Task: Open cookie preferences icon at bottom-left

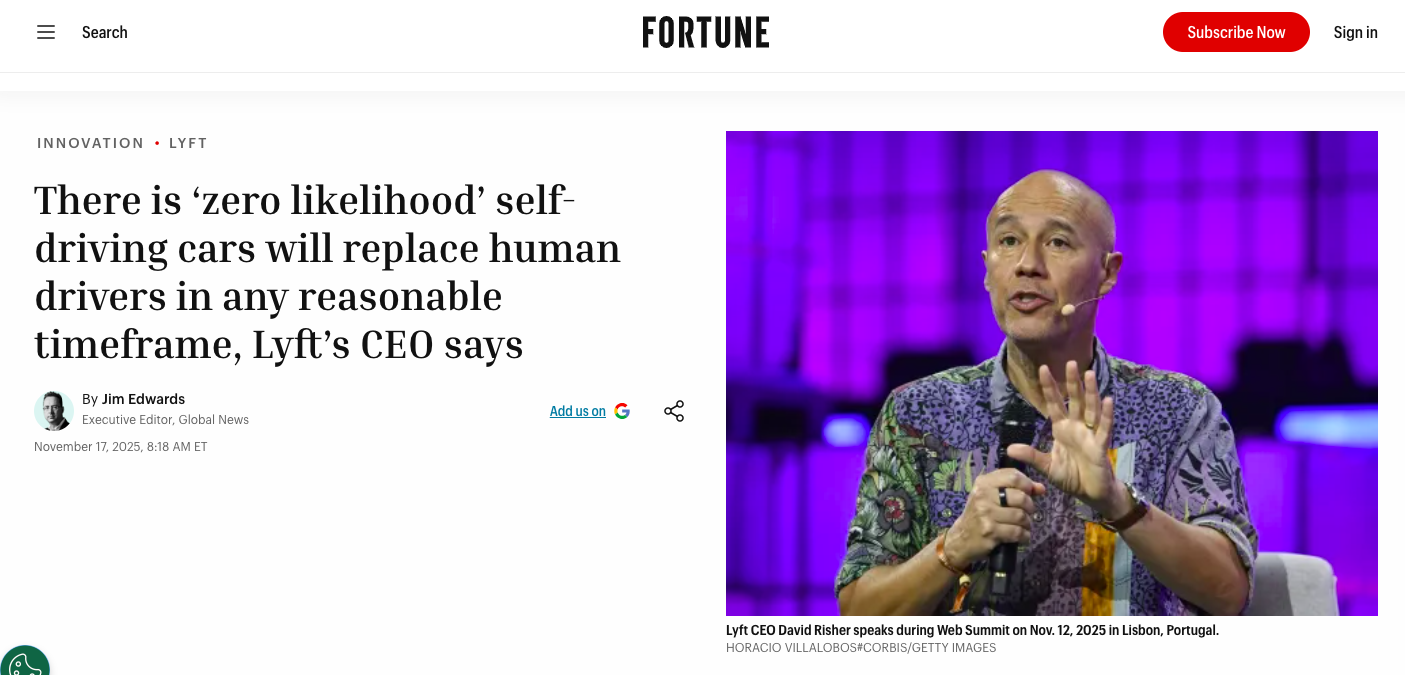Action: pos(24,664)
